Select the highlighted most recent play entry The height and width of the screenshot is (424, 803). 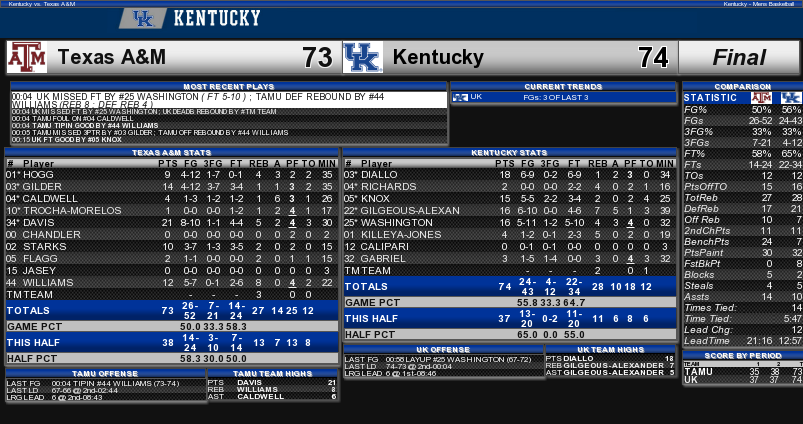[x=229, y=100]
